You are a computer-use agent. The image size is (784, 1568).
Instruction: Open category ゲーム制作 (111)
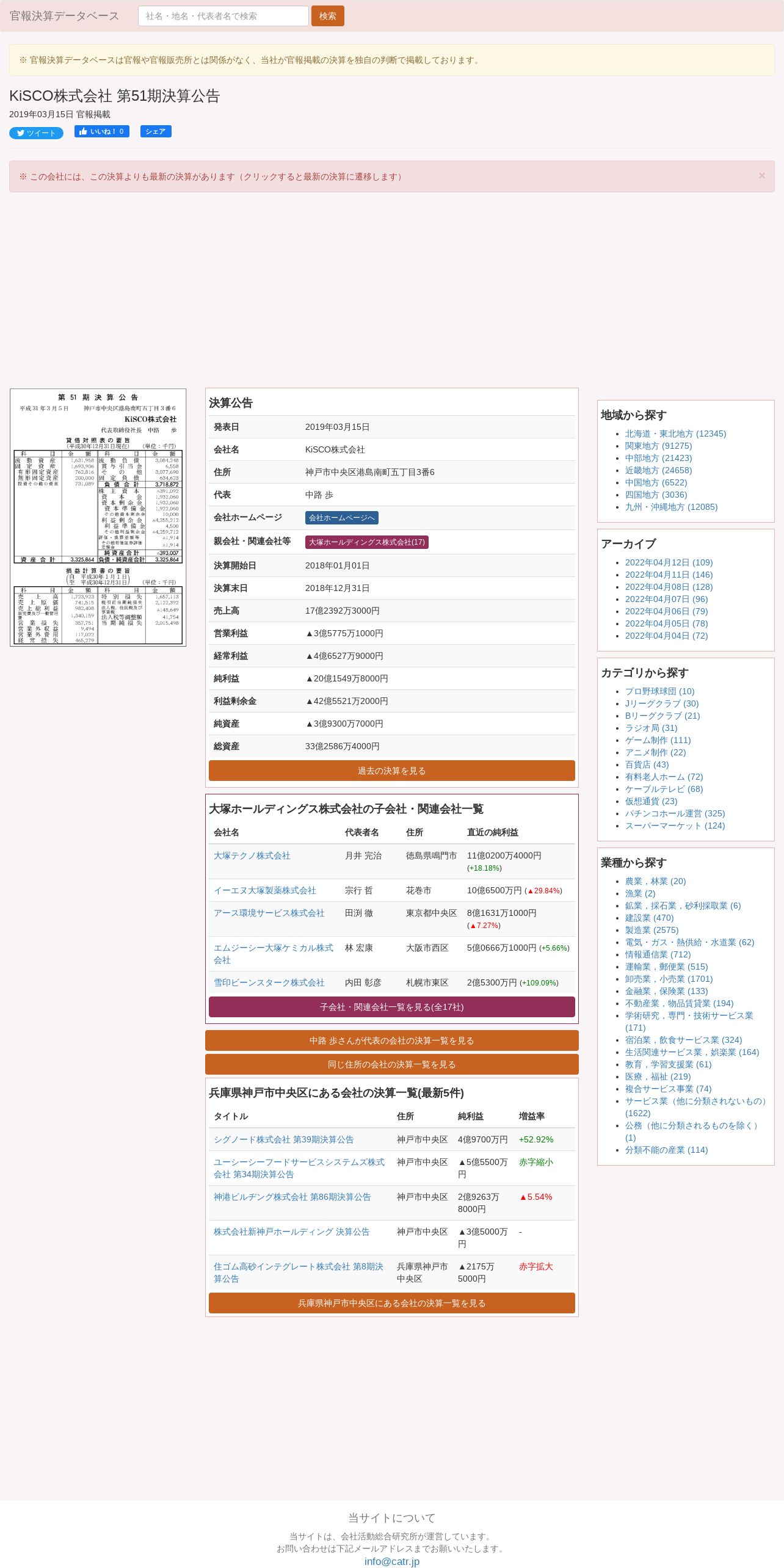pyautogui.click(x=658, y=740)
